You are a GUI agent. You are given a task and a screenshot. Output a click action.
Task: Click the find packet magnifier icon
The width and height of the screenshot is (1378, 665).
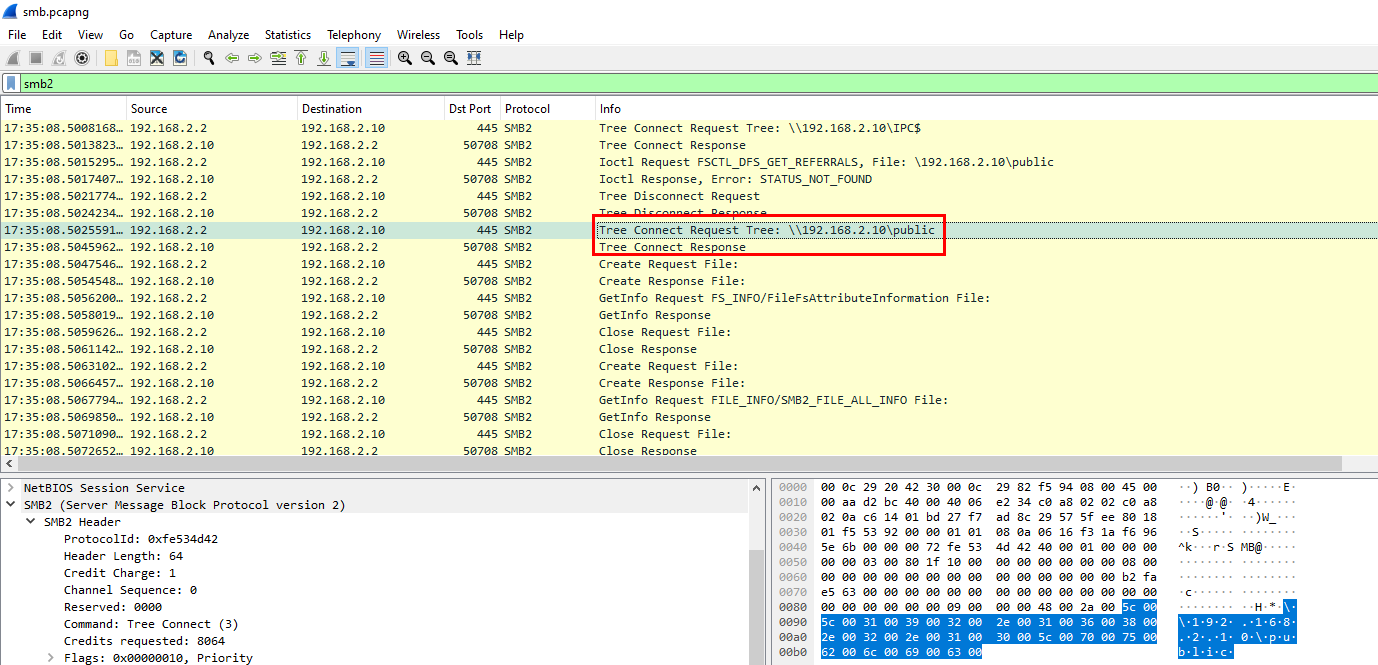209,58
